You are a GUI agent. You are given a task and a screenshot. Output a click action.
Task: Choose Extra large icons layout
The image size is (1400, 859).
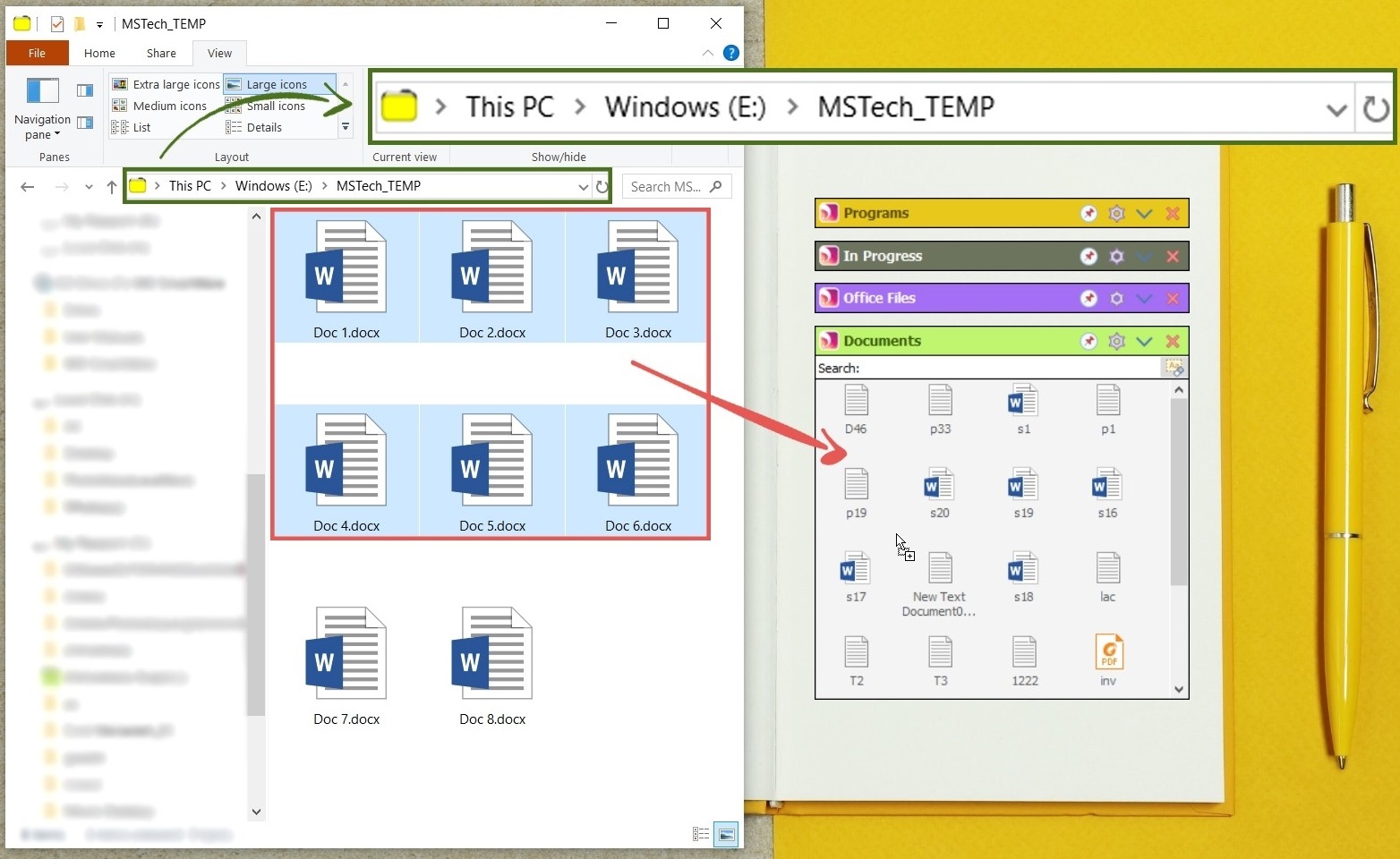[166, 84]
